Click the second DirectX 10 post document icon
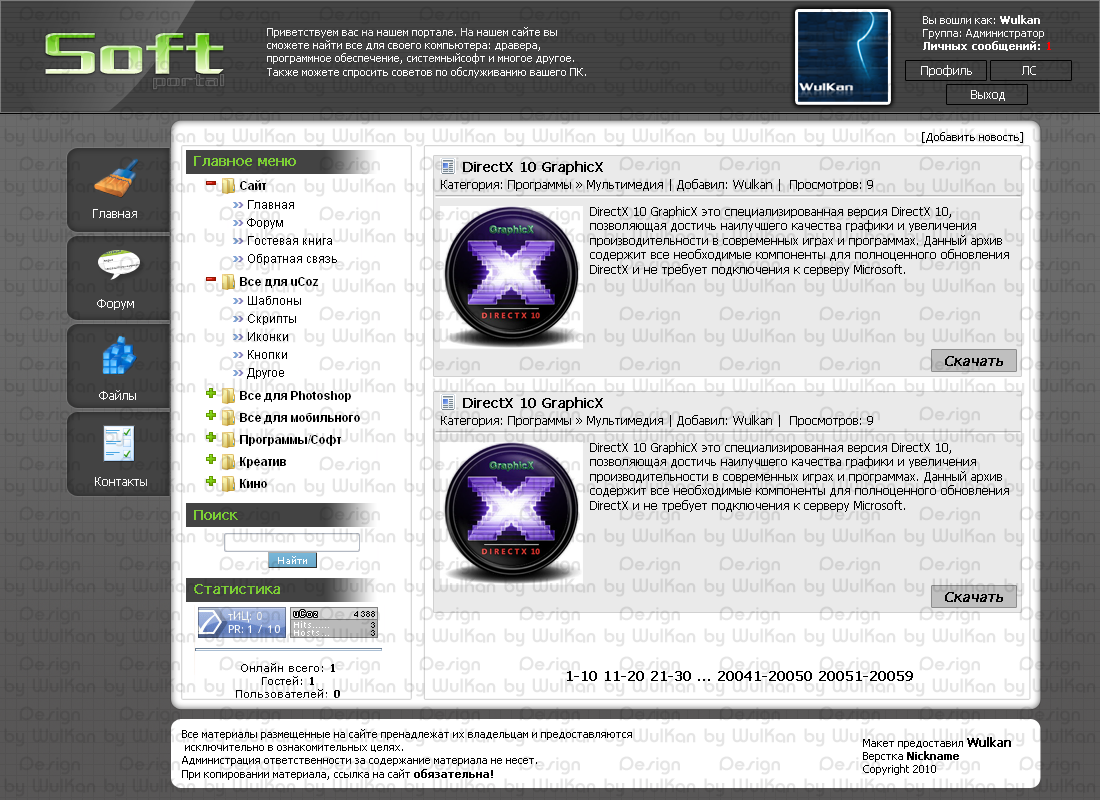The height and width of the screenshot is (800, 1100). click(x=448, y=403)
